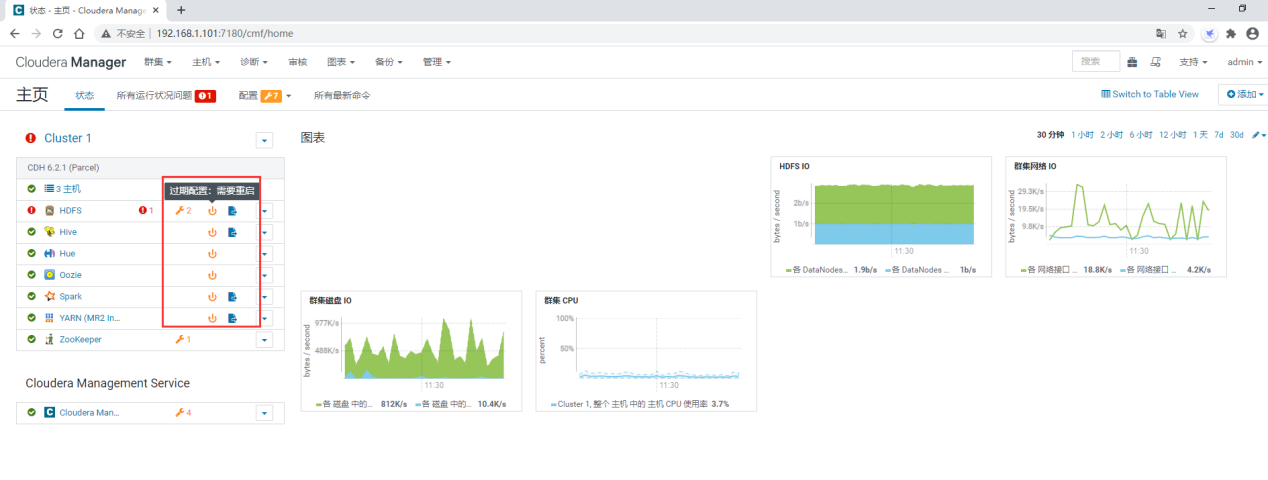1268x480 pixels.
Task: Open the ZooKeeper wrench configuration issue icon
Action: tap(183, 340)
